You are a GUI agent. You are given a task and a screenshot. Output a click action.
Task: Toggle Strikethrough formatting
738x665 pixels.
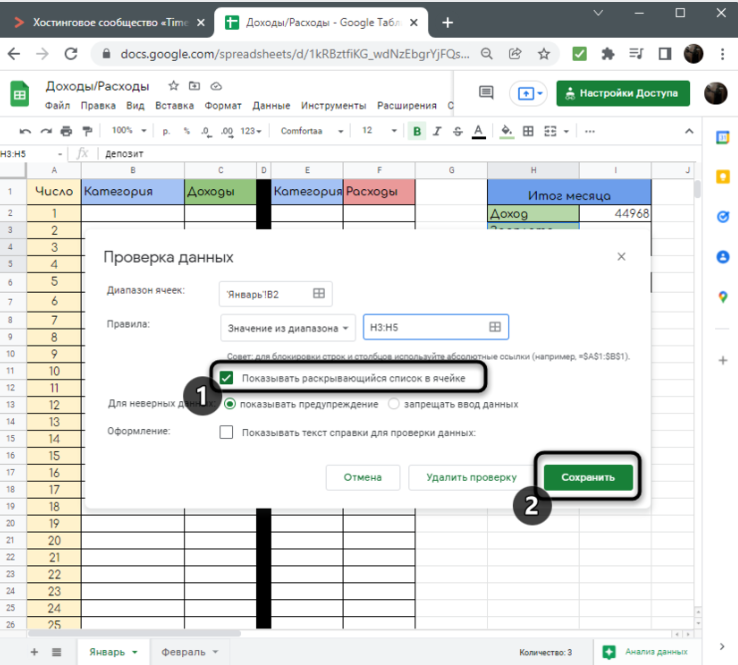457,131
